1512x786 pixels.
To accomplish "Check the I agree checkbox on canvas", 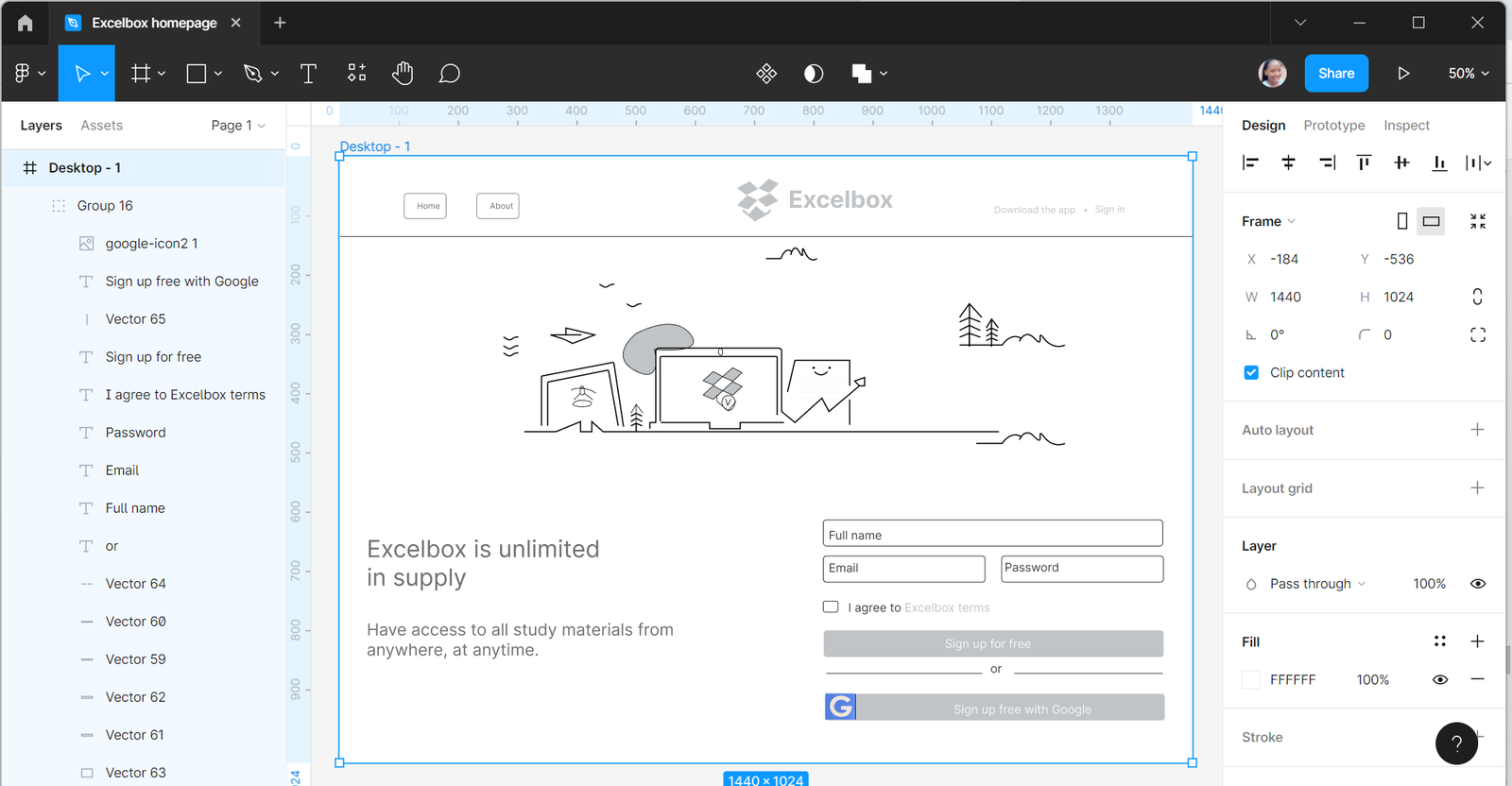I will 831,607.
